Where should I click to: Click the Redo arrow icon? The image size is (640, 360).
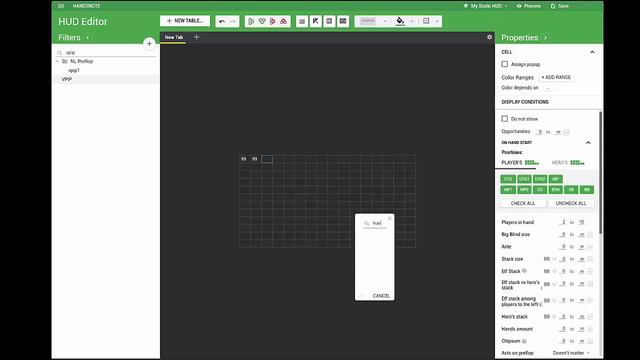click(x=233, y=21)
